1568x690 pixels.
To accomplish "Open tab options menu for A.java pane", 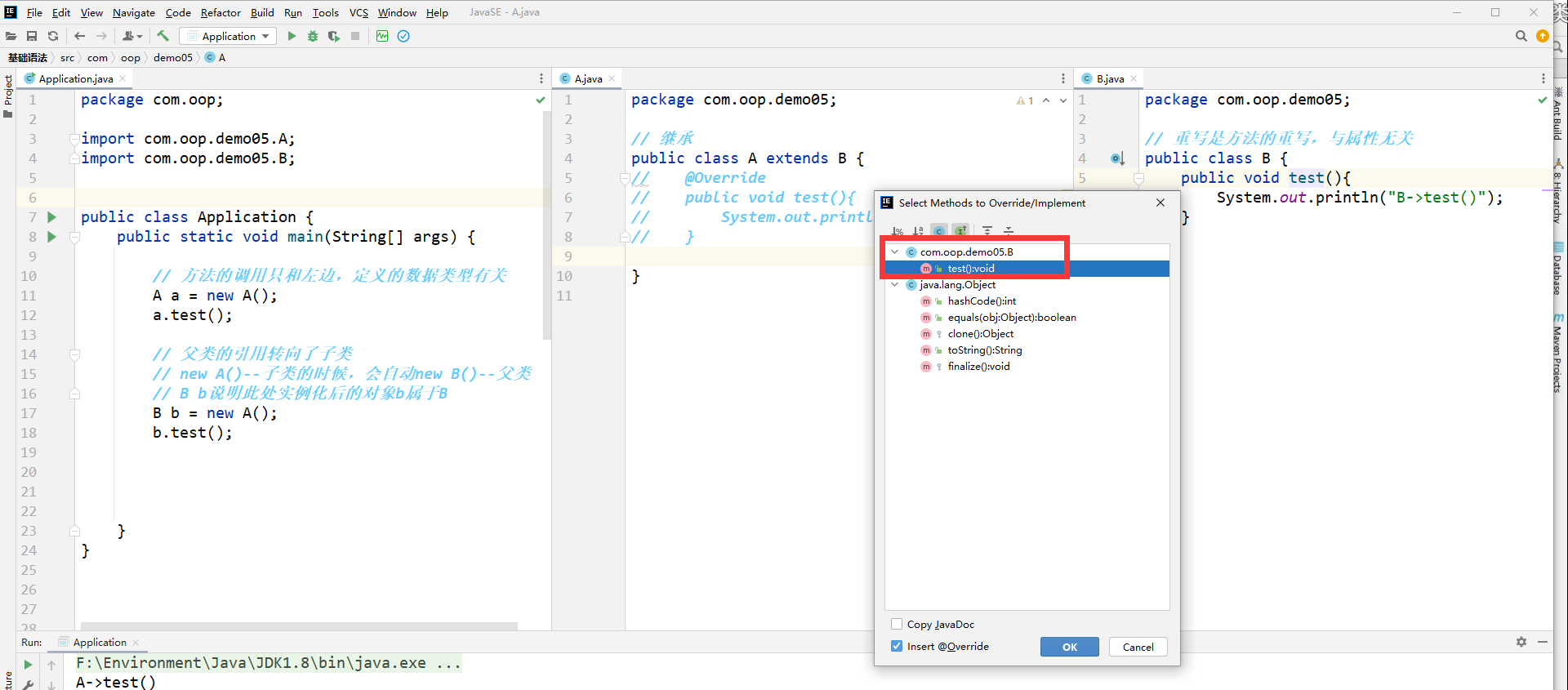I will [1062, 78].
